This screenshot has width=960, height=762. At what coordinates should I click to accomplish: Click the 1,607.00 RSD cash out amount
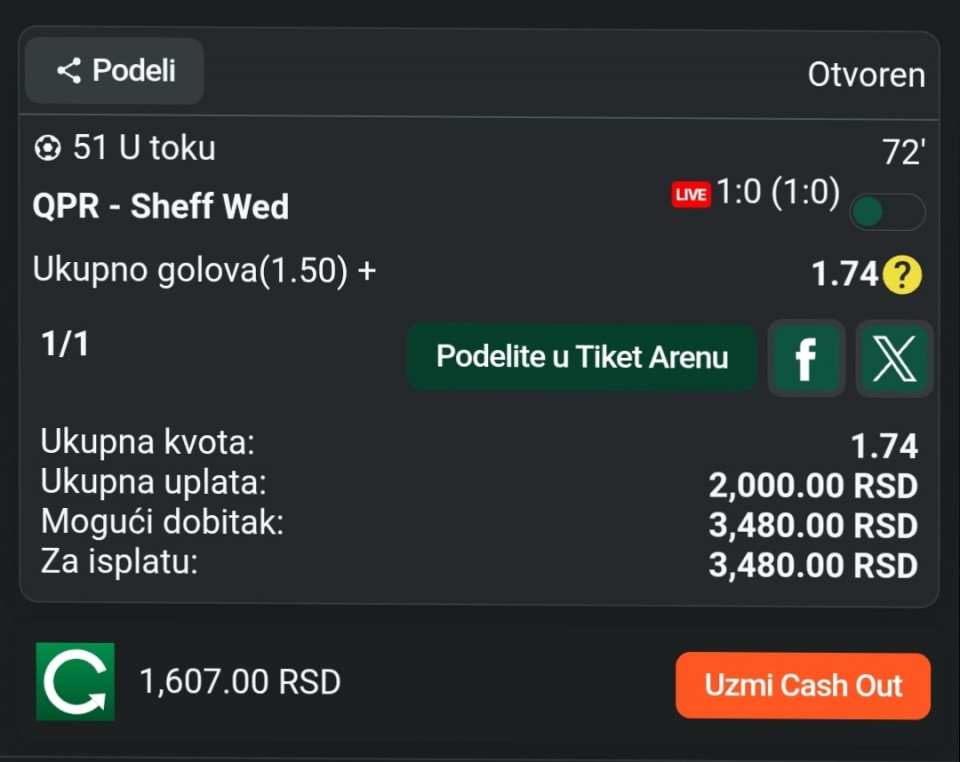tap(240, 682)
